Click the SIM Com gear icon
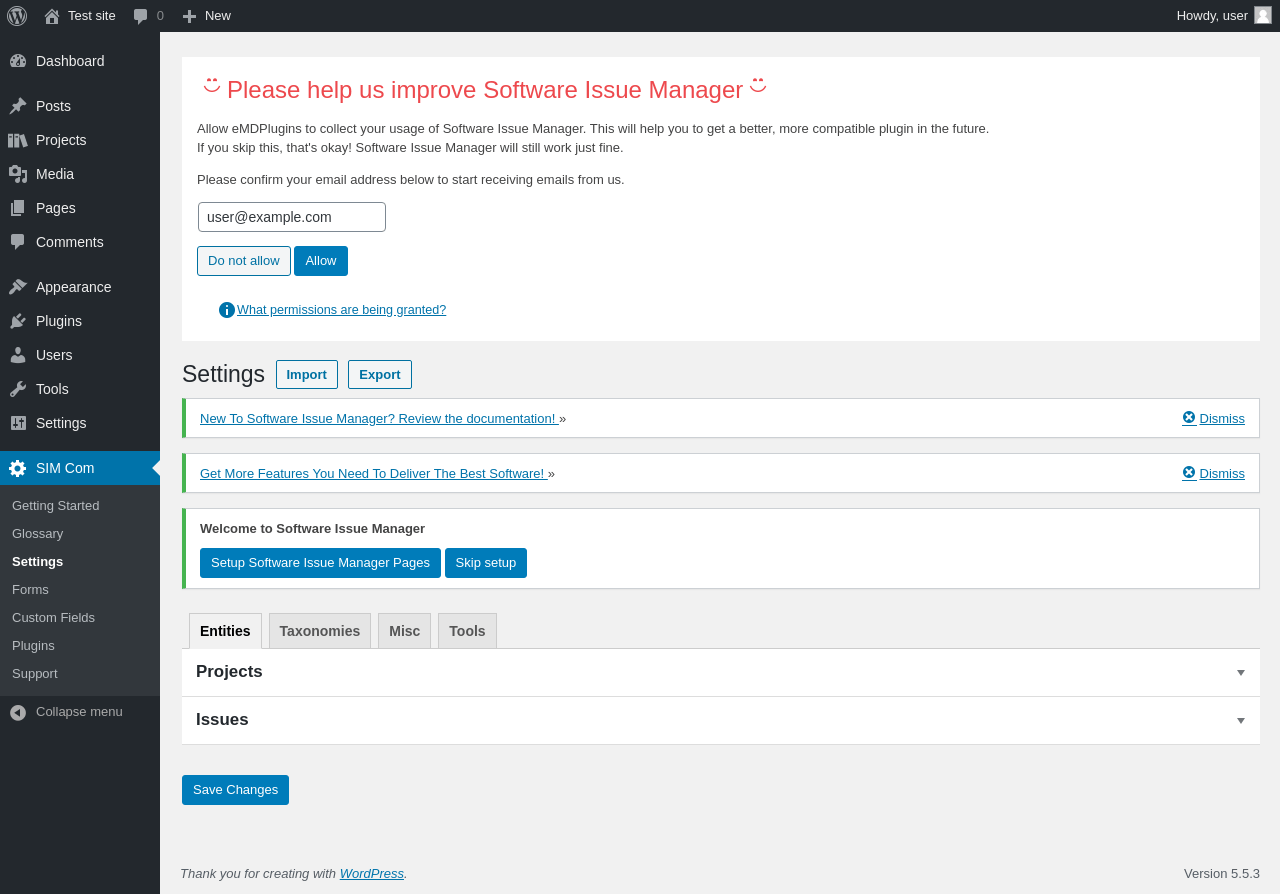1280x894 pixels. tap(18, 468)
